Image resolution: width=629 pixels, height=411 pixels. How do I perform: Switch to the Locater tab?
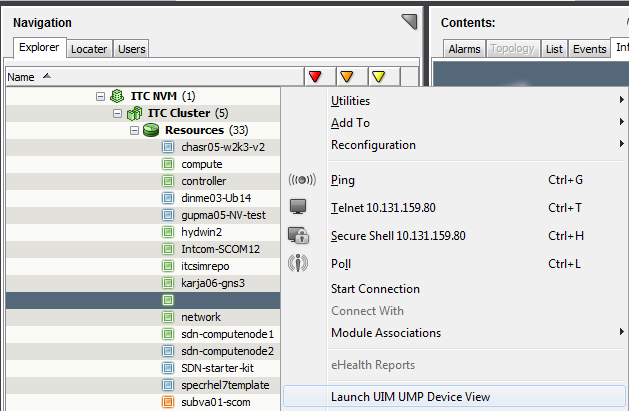(x=89, y=49)
